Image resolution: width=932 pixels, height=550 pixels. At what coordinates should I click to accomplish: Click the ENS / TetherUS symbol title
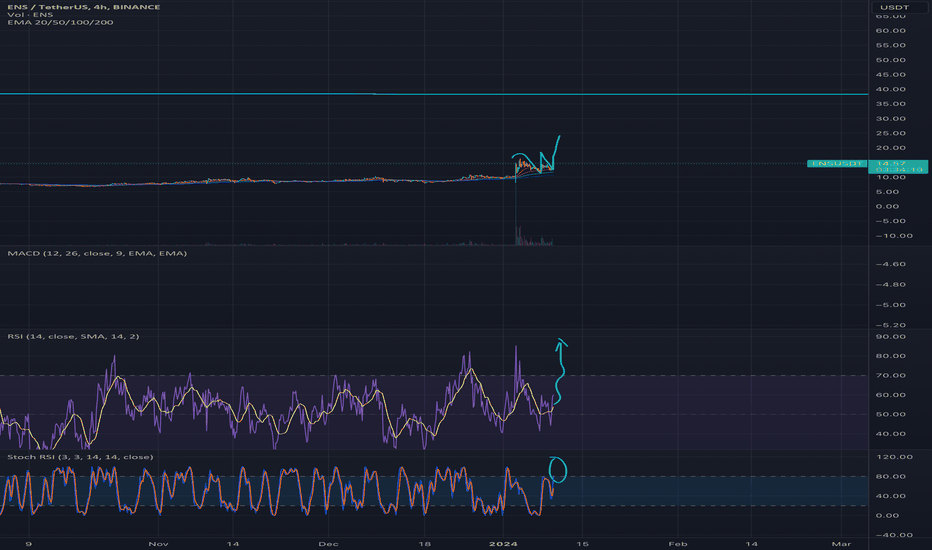[84, 7]
